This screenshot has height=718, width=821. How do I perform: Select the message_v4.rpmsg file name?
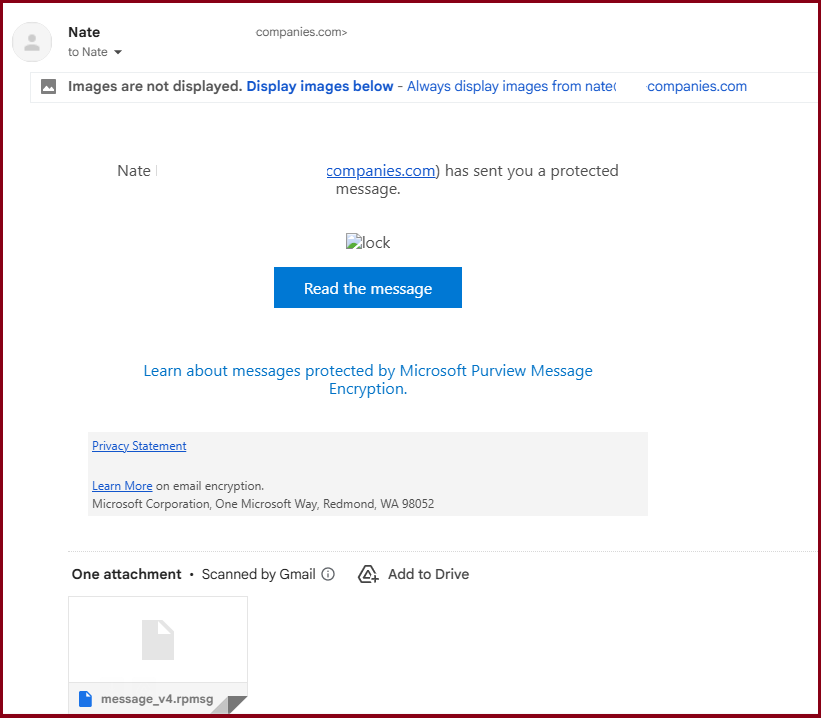[157, 699]
